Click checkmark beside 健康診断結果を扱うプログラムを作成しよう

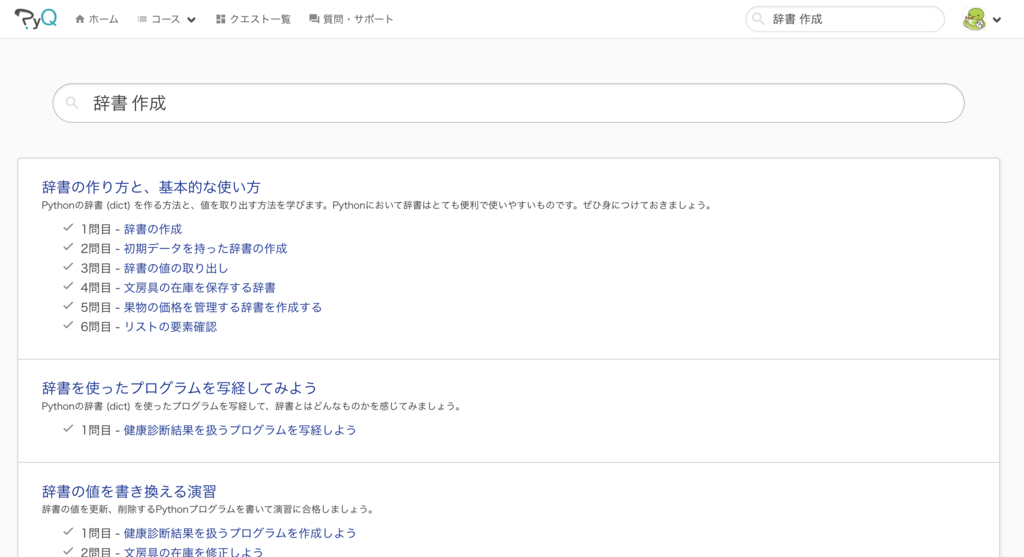[x=68, y=532]
